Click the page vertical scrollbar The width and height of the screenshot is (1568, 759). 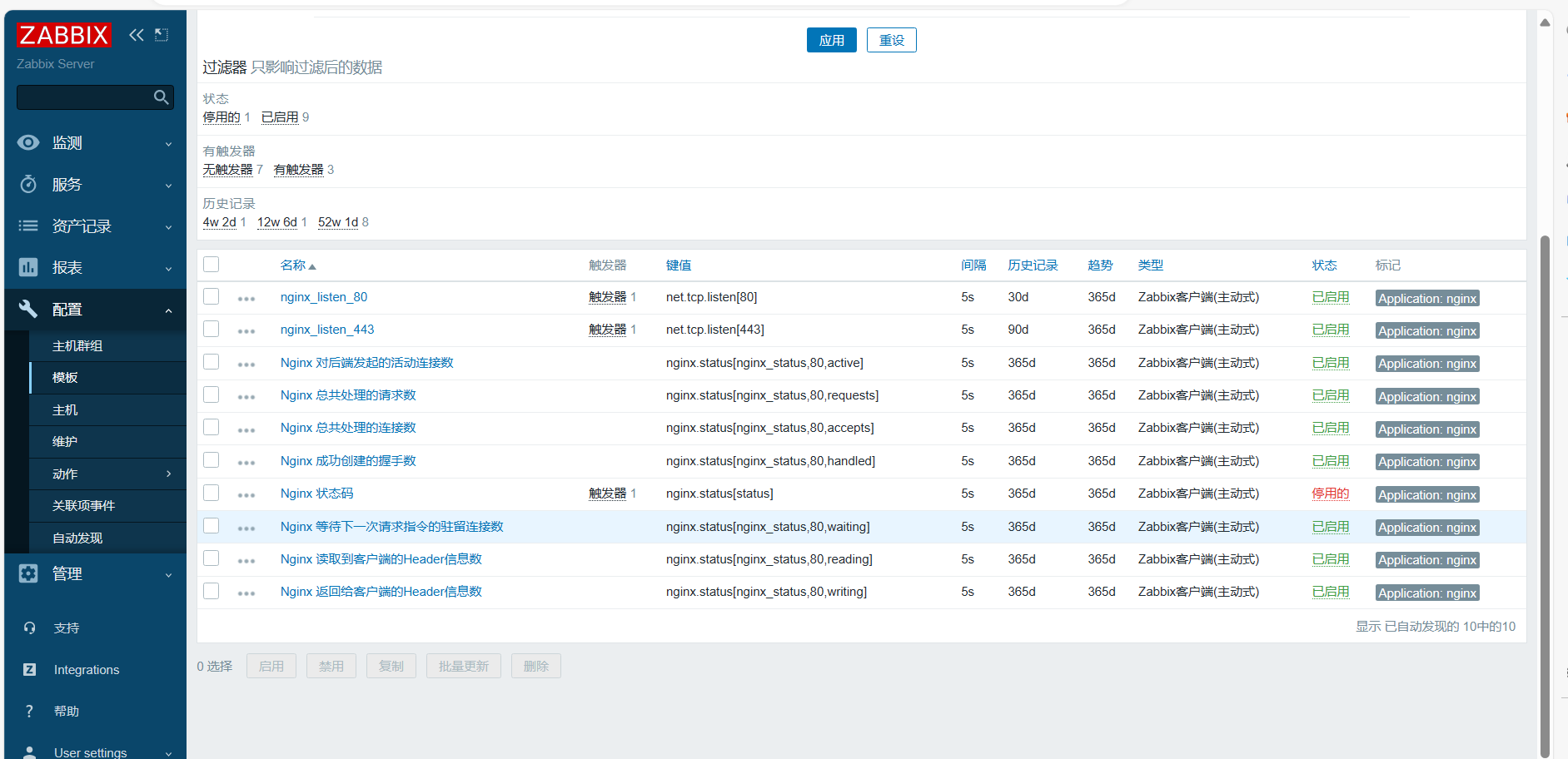(x=1545, y=495)
